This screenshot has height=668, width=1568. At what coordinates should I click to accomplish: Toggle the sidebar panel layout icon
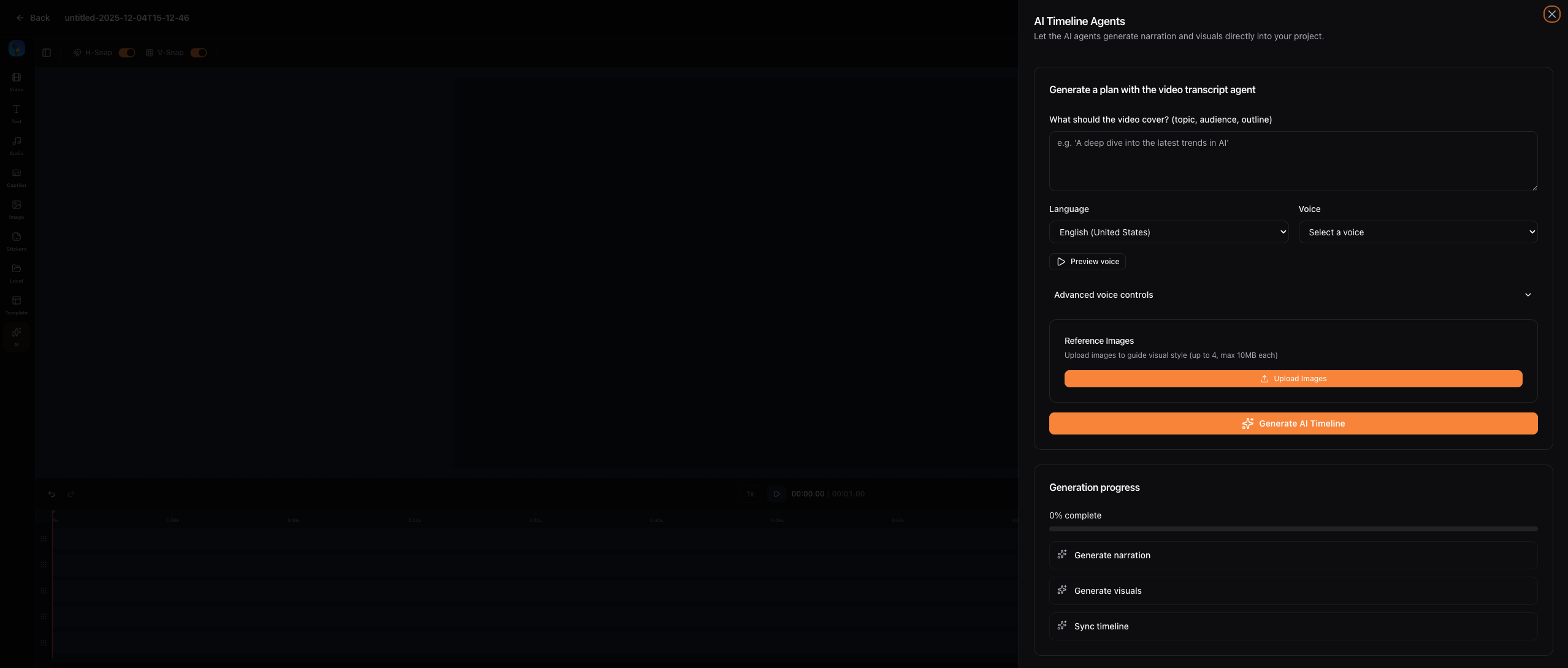(47, 53)
